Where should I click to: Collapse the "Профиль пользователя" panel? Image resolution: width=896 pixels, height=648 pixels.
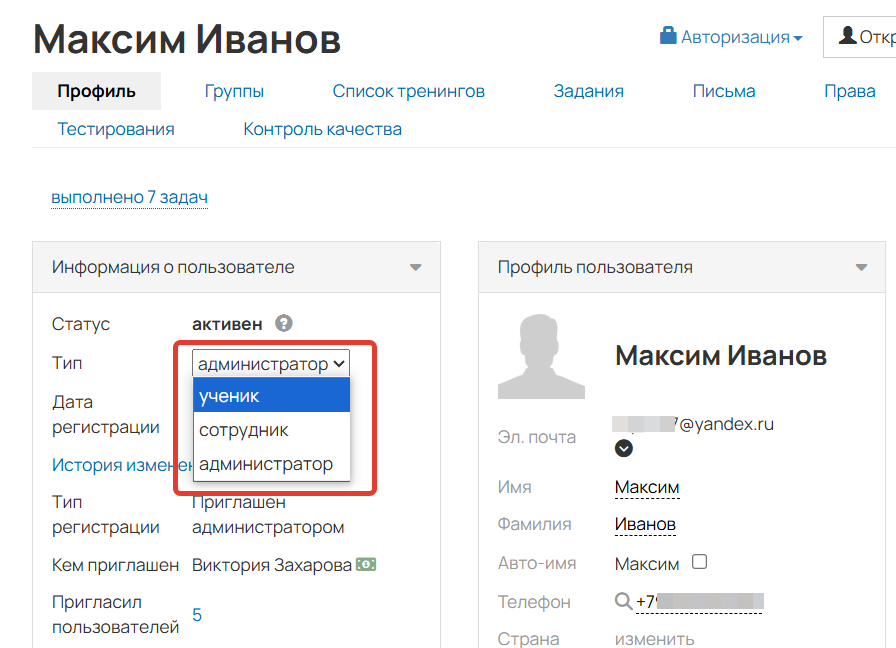tap(859, 267)
